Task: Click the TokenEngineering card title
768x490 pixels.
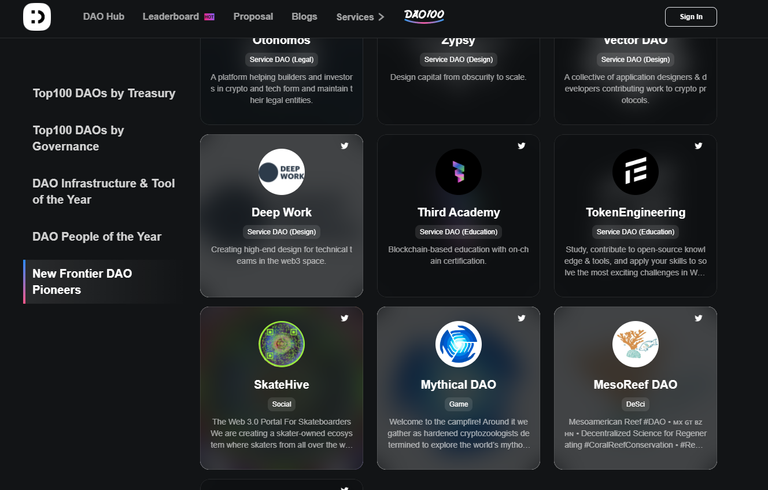Action: [635, 212]
